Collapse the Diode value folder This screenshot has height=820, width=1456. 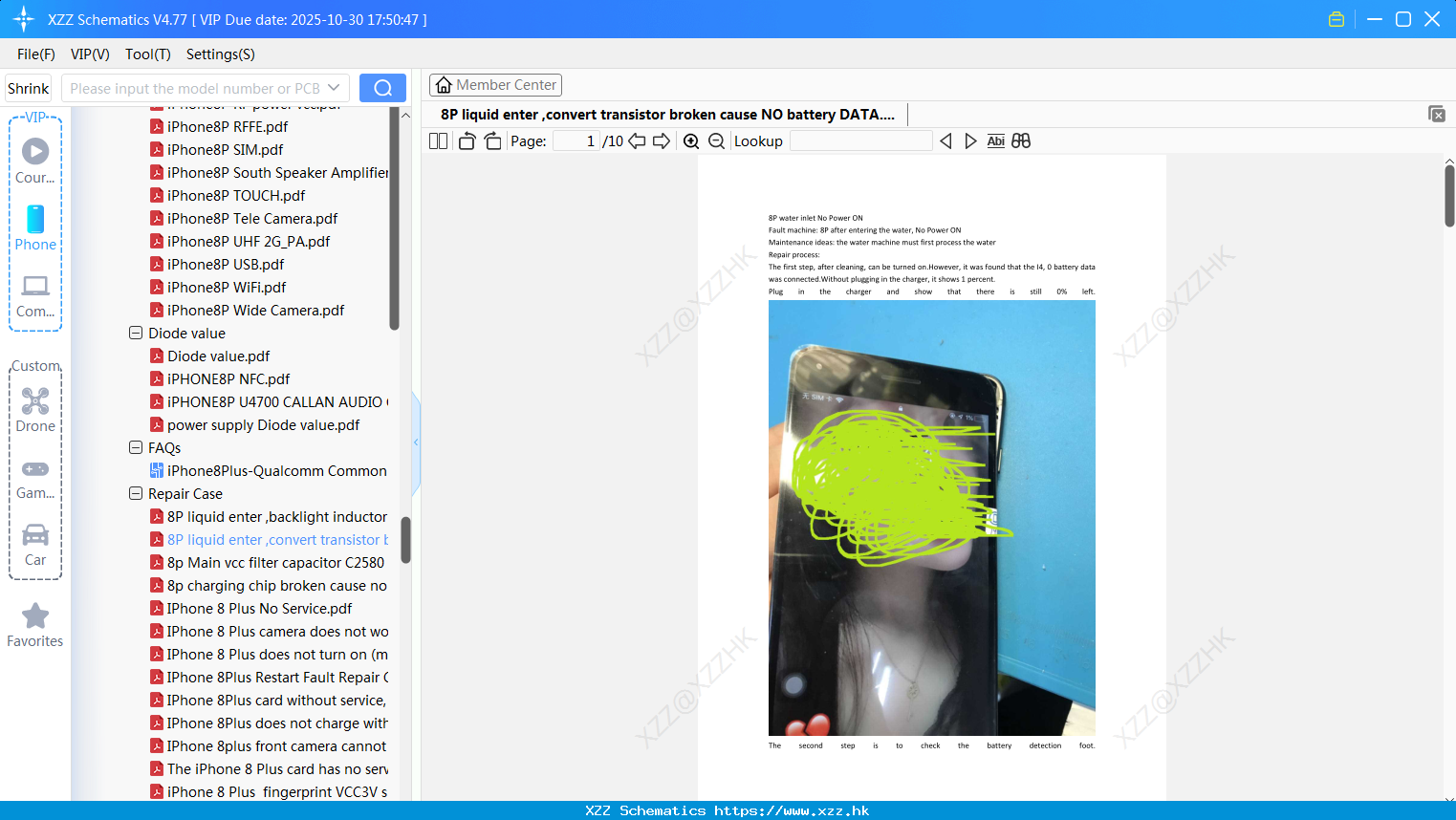pyautogui.click(x=136, y=333)
